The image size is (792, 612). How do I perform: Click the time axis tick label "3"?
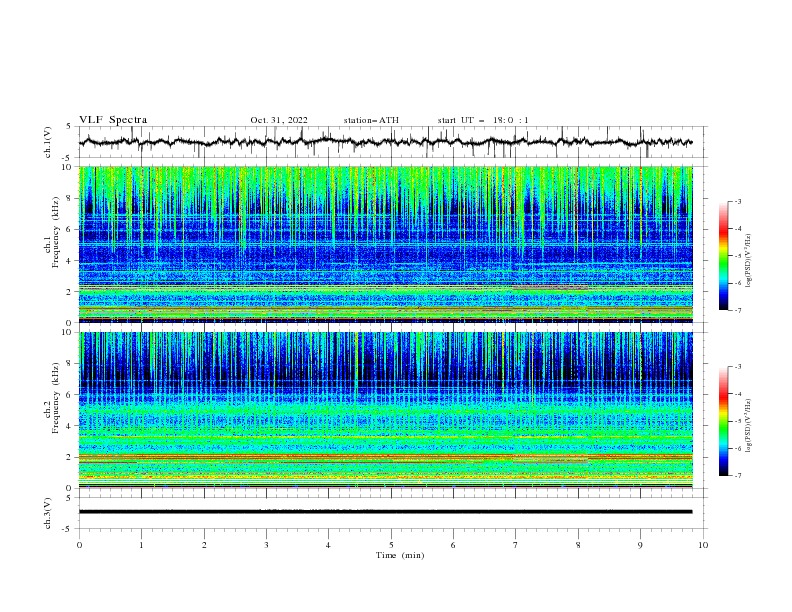click(266, 545)
